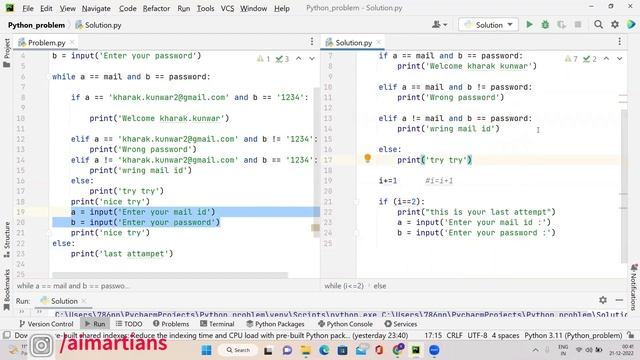Open the Services tool window
The image size is (640, 360).
[401, 324]
